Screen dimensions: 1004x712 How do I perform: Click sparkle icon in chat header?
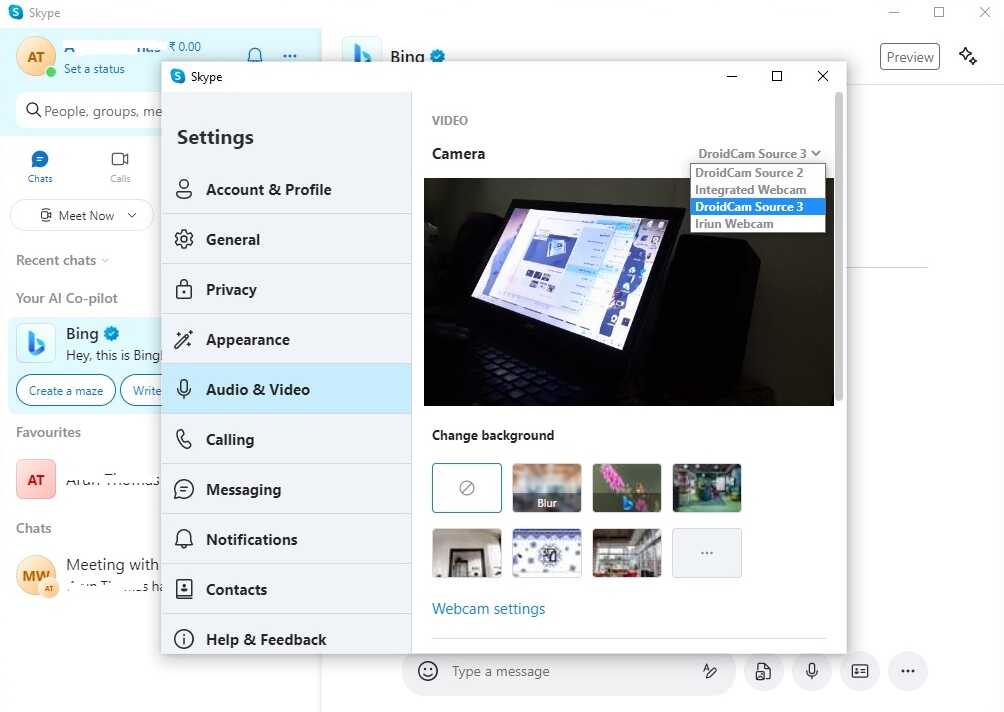coord(968,56)
